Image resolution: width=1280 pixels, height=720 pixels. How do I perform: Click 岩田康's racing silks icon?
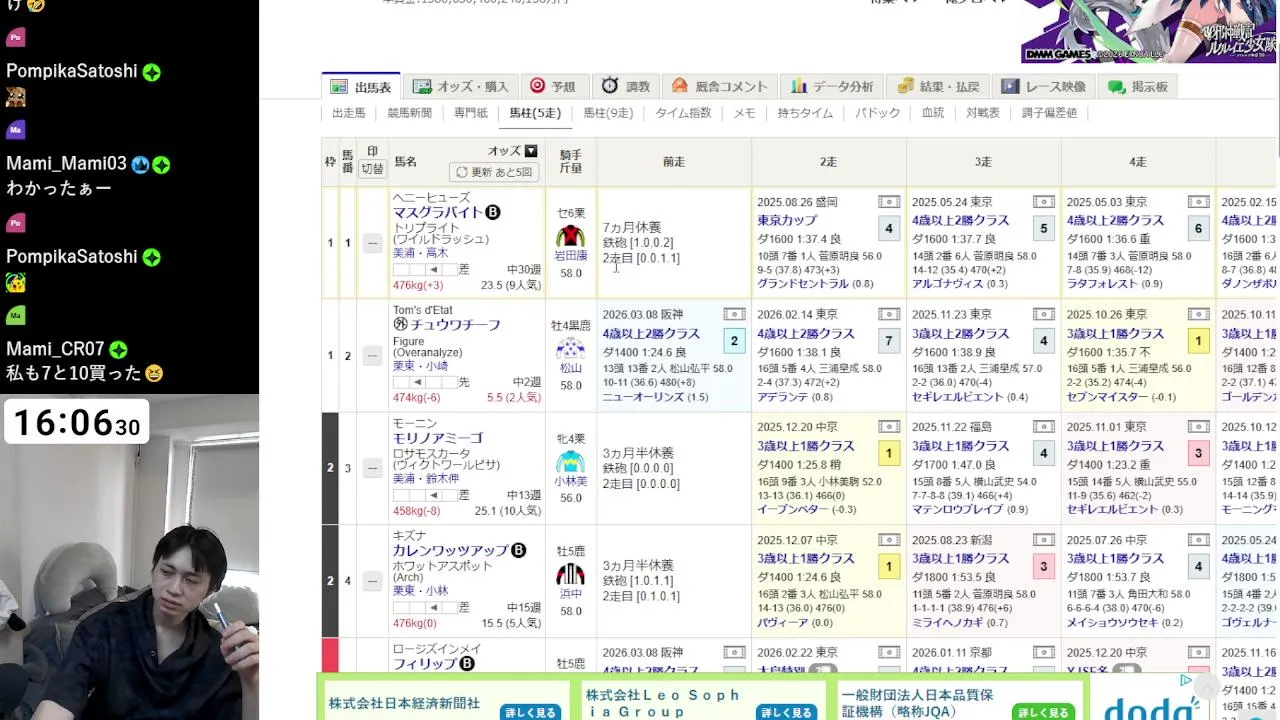571,236
